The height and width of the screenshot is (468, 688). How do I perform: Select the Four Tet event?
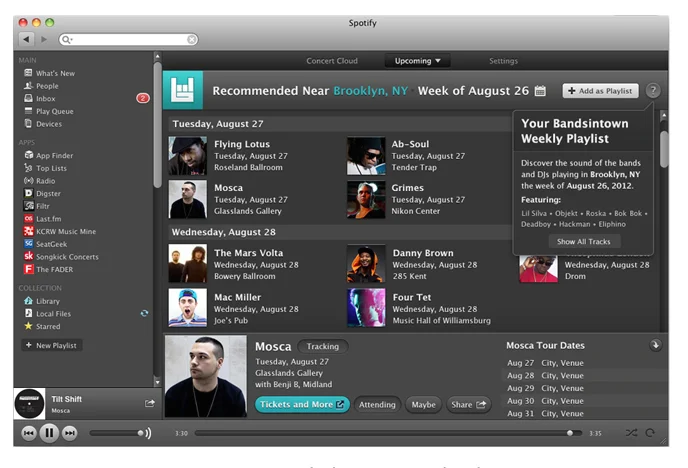click(x=419, y=308)
